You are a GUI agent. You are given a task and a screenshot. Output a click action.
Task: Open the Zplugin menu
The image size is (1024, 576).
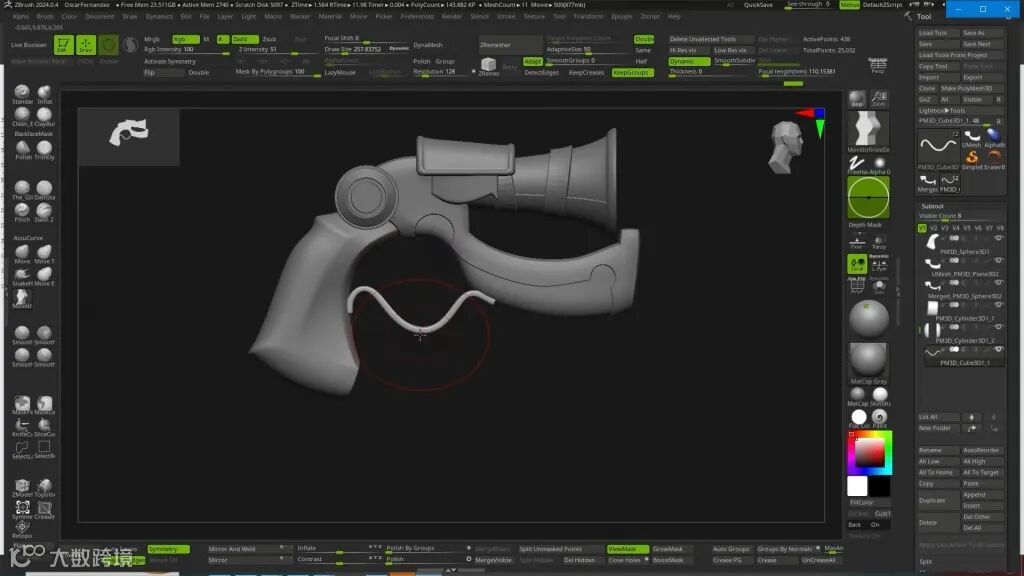click(x=621, y=16)
